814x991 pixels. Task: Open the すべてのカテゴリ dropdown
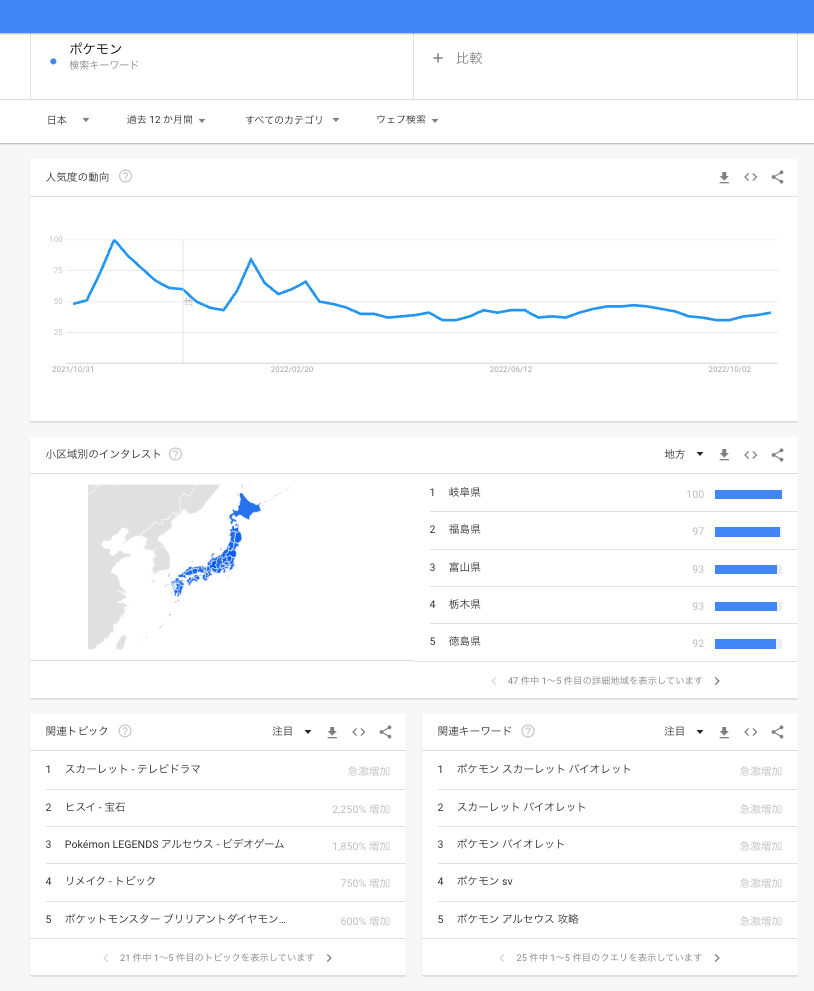point(292,120)
